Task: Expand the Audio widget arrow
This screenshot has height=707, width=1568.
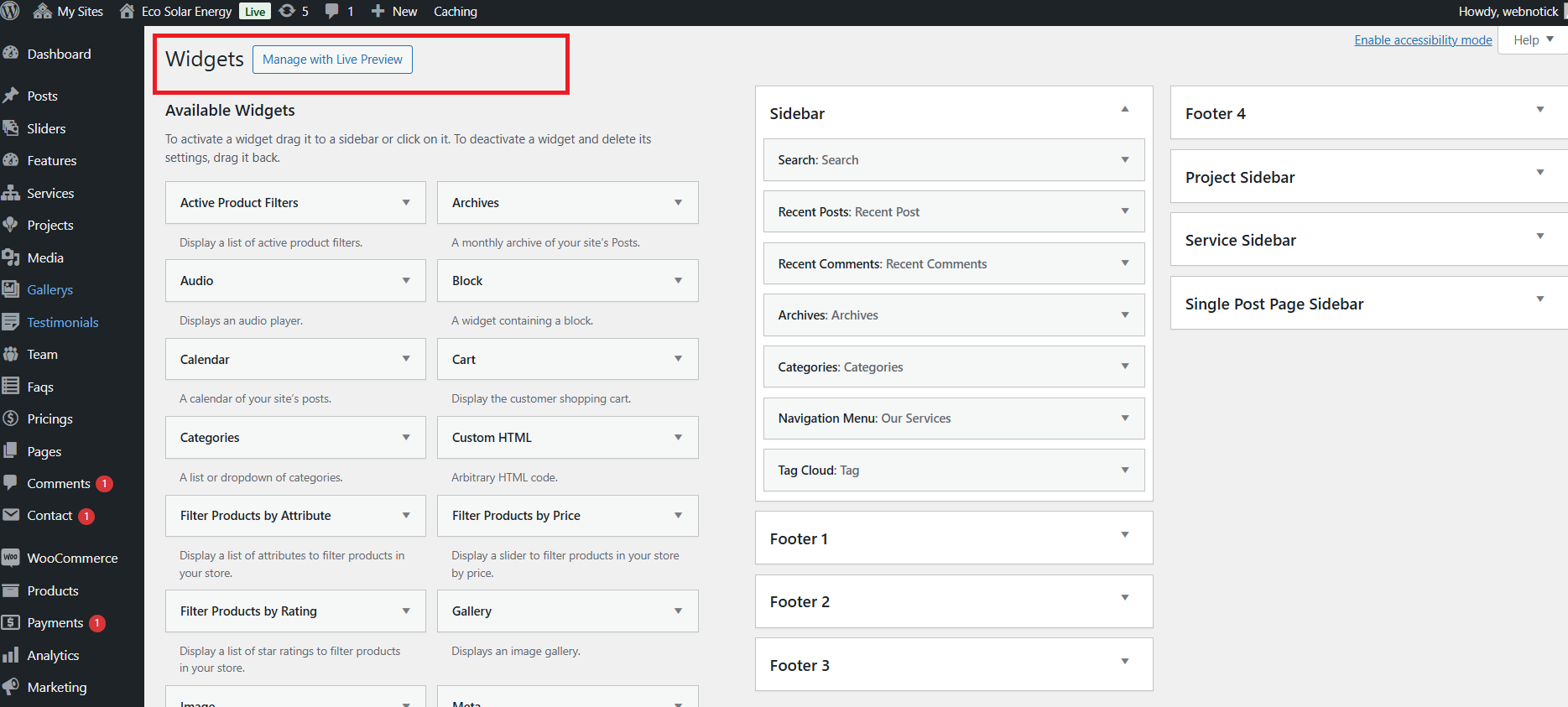Action: pos(406,280)
